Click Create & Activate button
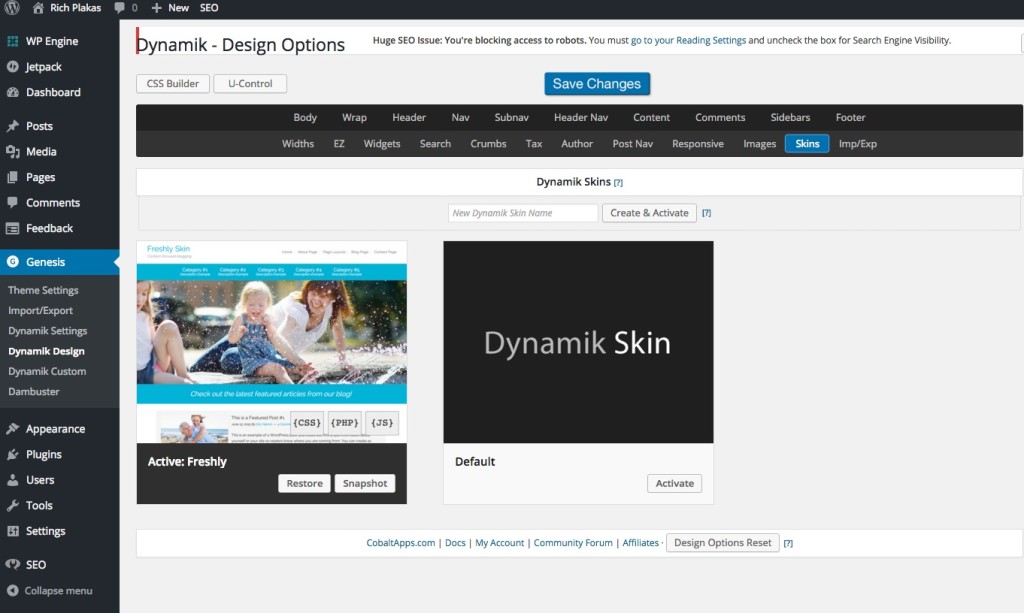This screenshot has height=613, width=1024. pos(649,213)
